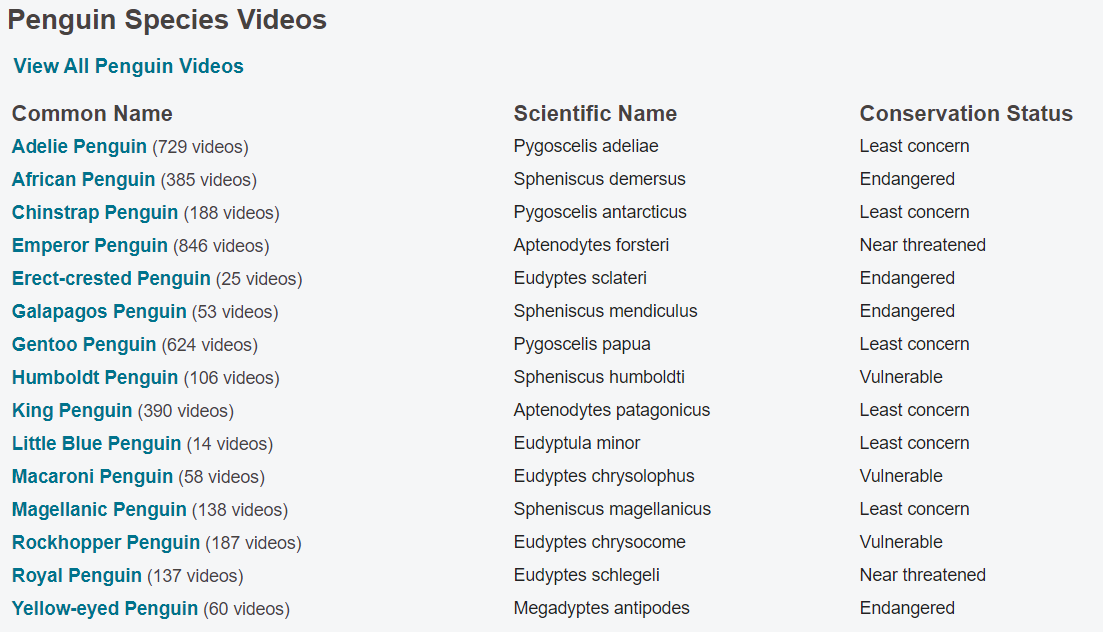Click the Scientific Name column heading

(x=595, y=113)
